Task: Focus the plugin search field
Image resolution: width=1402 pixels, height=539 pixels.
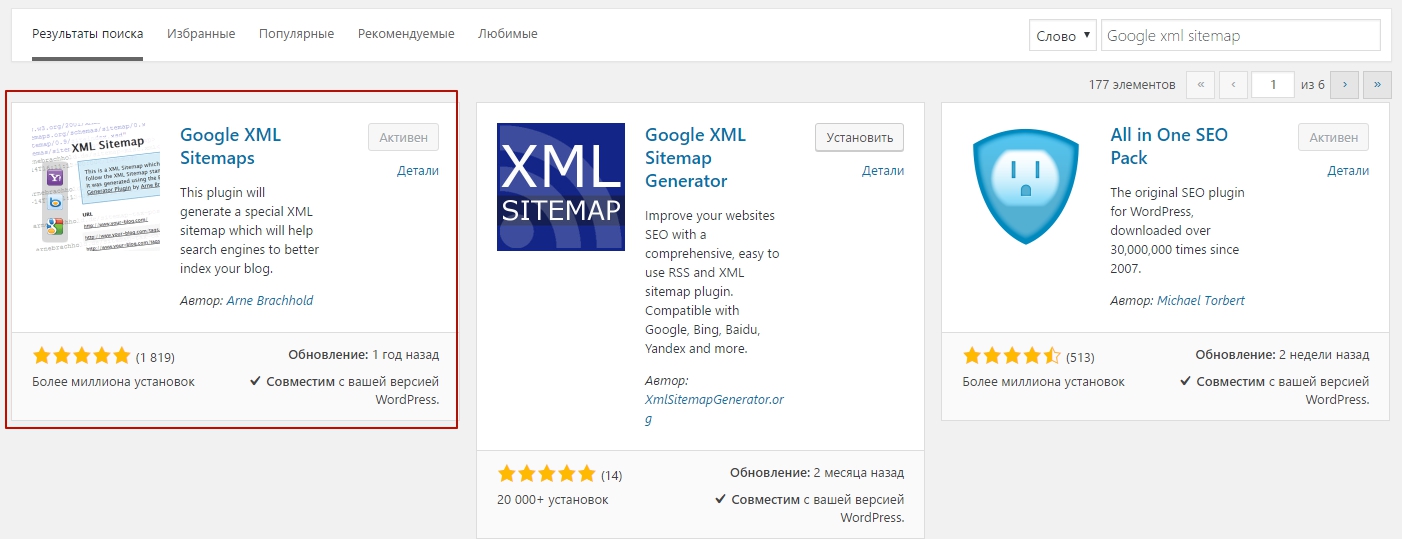Action: pyautogui.click(x=1241, y=35)
